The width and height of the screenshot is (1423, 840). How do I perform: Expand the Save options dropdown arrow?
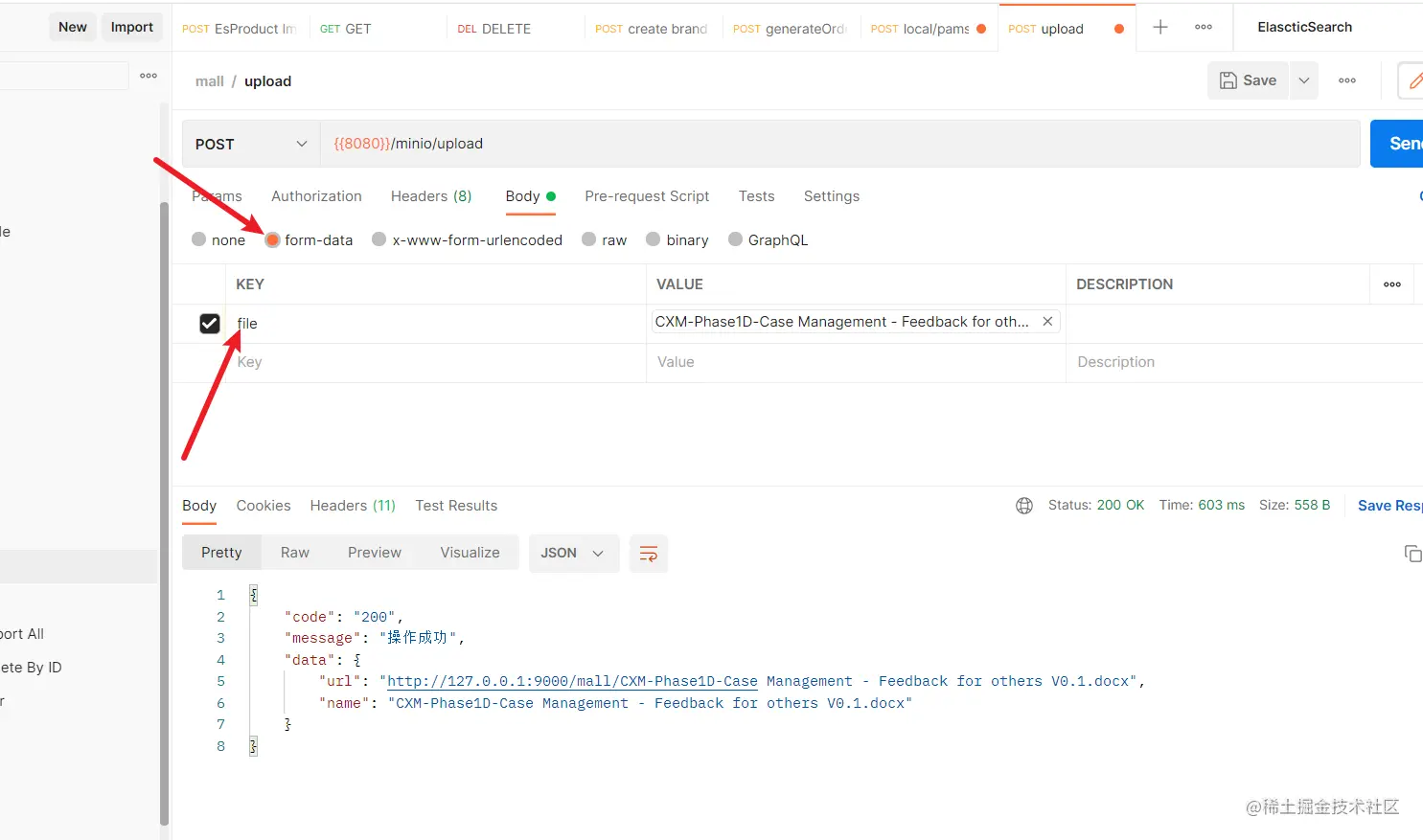pyautogui.click(x=1303, y=80)
